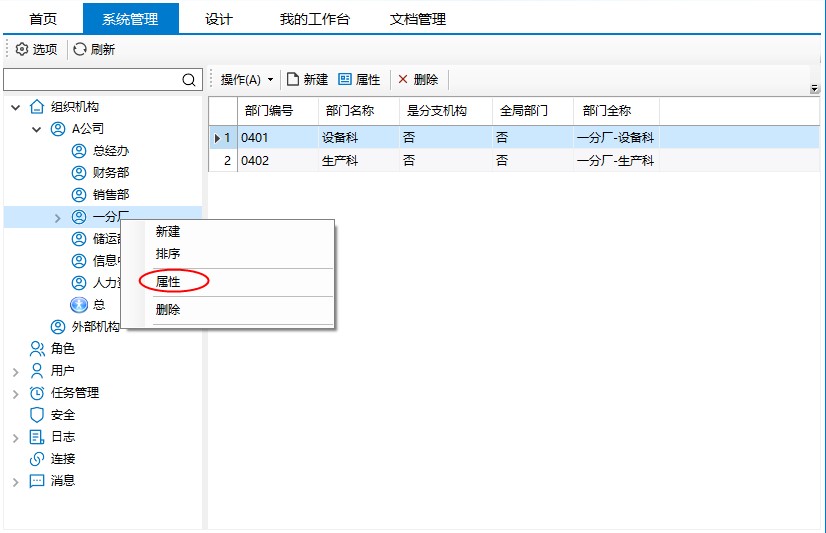826x533 pixels.
Task: Click the 安全 shield icon
Action: (36, 415)
